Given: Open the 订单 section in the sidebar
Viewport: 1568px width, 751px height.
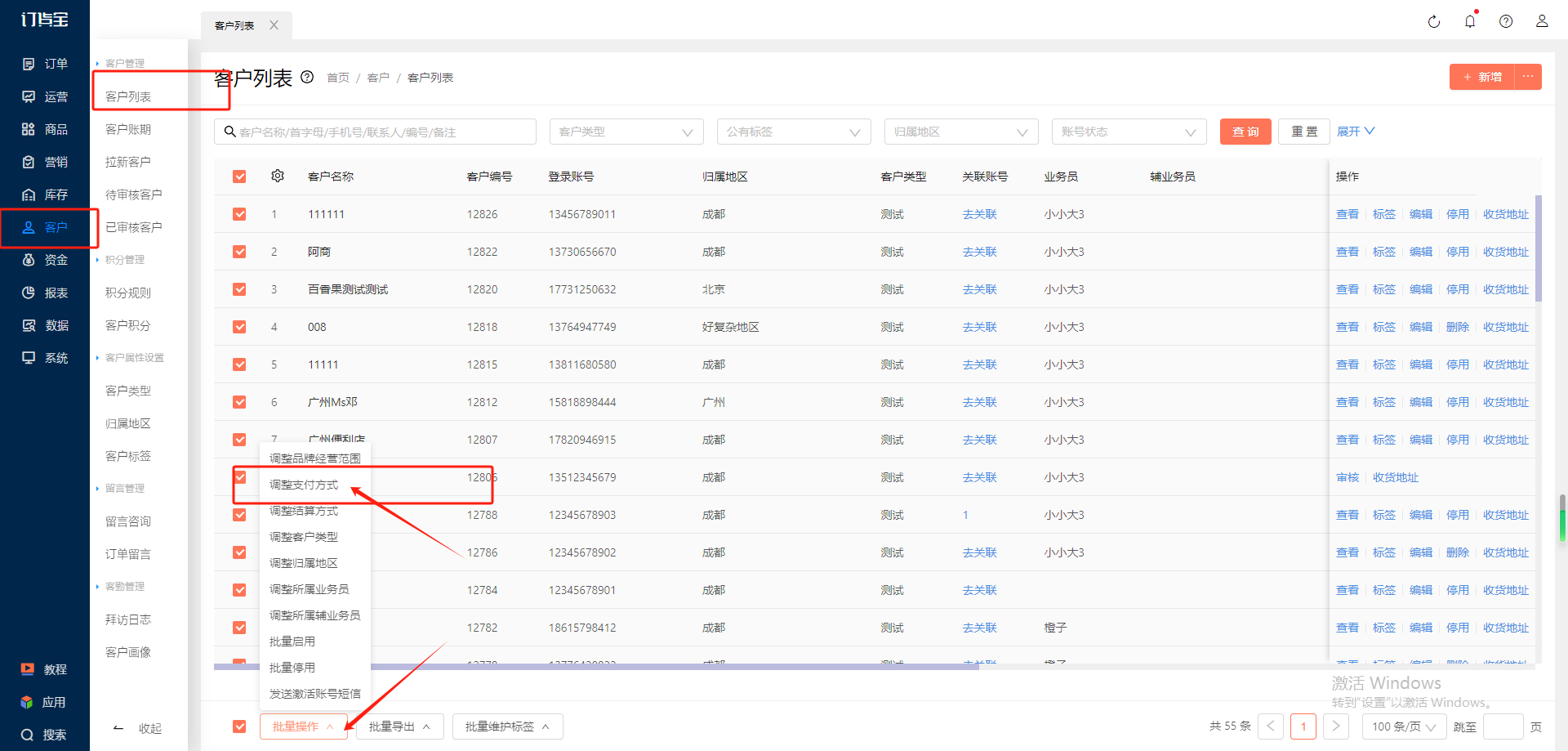Looking at the screenshot, I should 45,64.
